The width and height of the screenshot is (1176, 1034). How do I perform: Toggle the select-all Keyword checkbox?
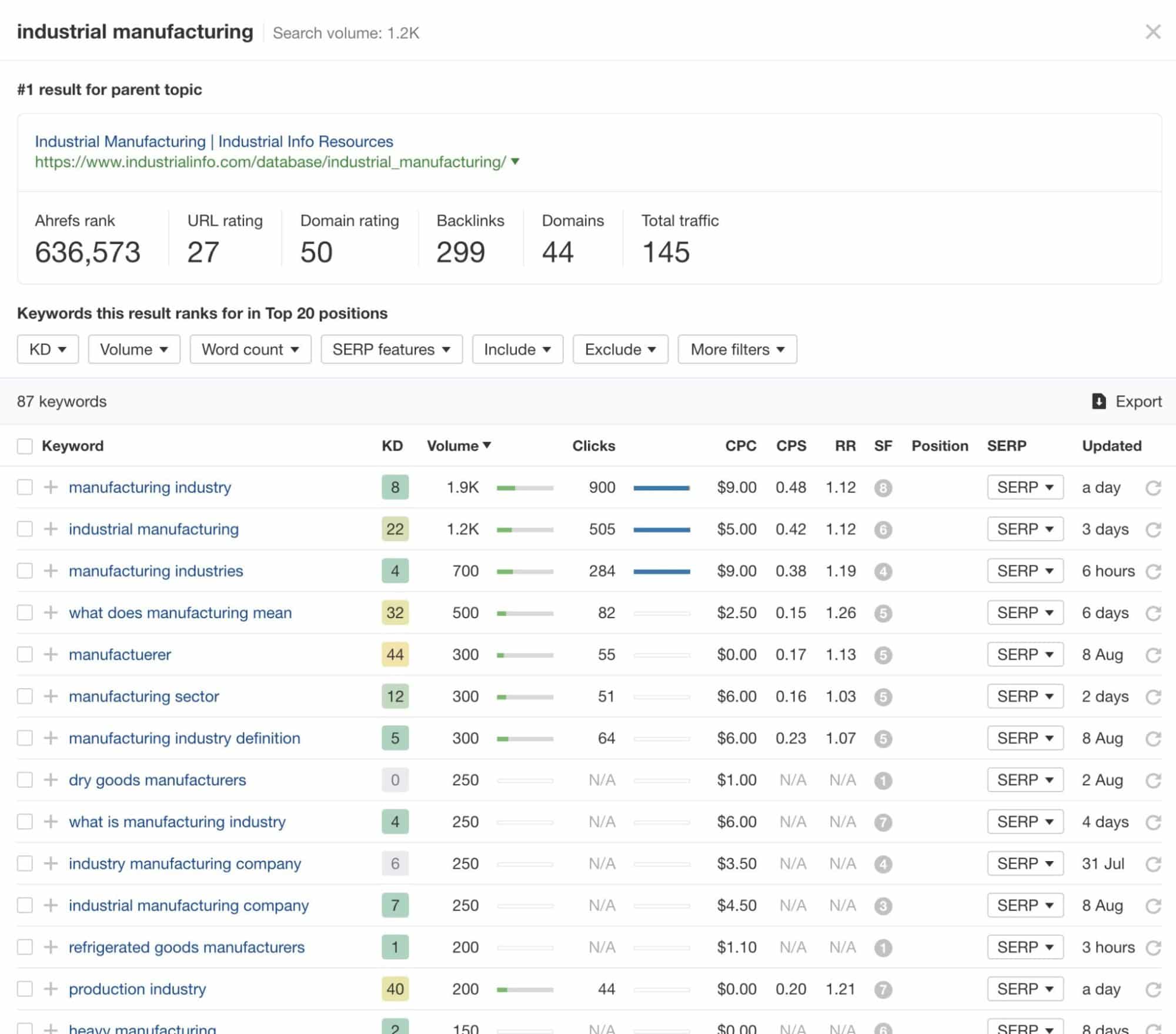click(x=25, y=446)
